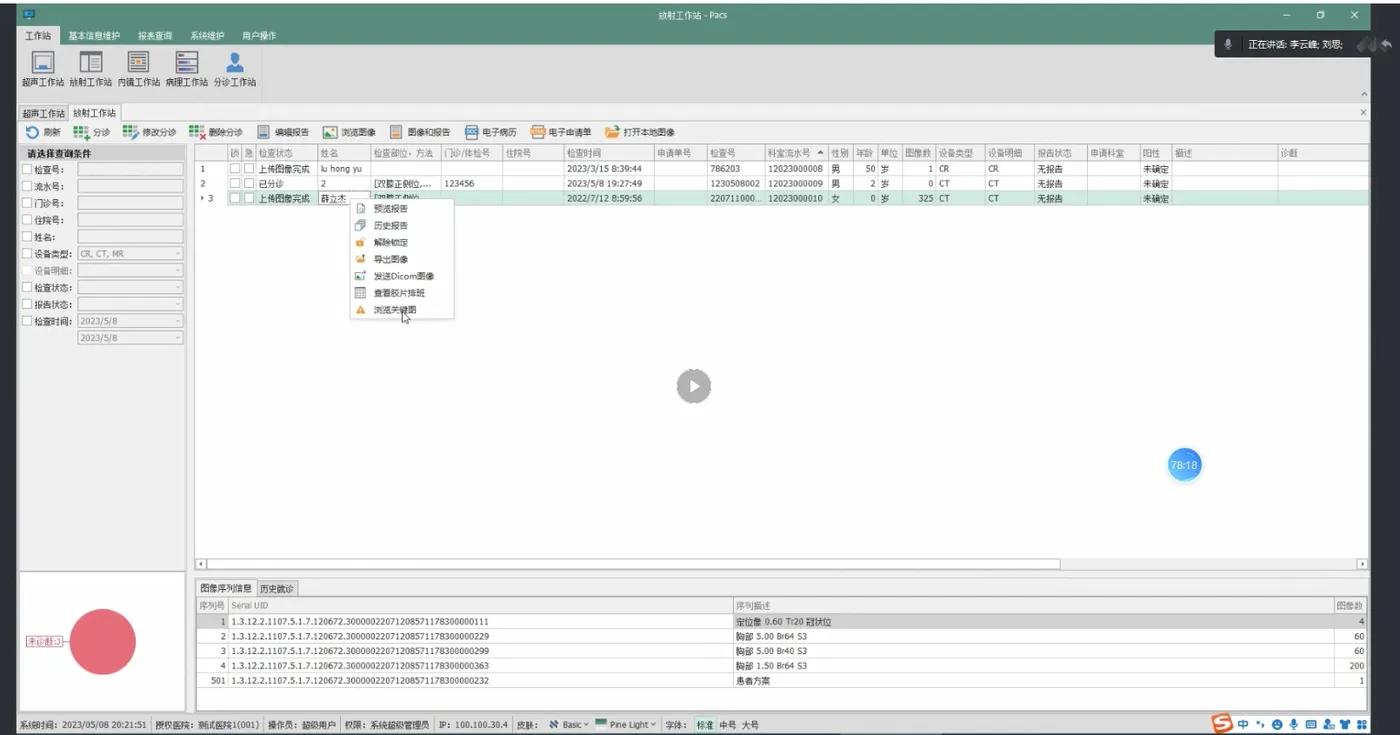Viewport: 1400px width, 735px height.
Task: Choose 历史报告 in the context menu
Action: tap(402, 225)
